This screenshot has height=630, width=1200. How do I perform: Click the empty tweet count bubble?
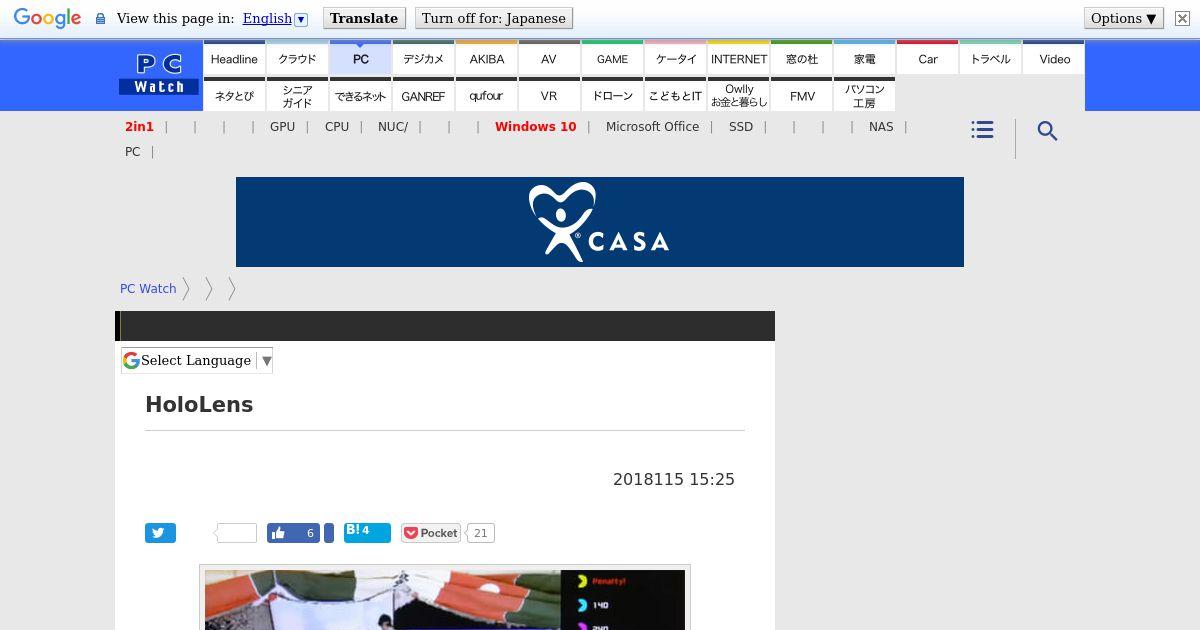tap(237, 533)
